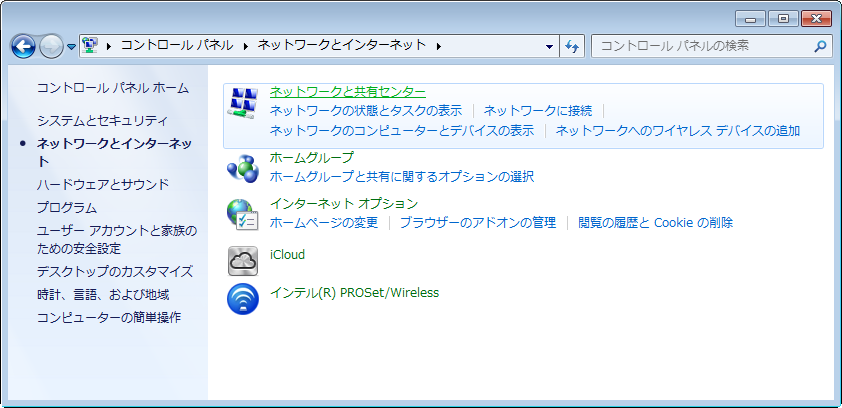Open プログラム category
842x408 pixels.
67,207
